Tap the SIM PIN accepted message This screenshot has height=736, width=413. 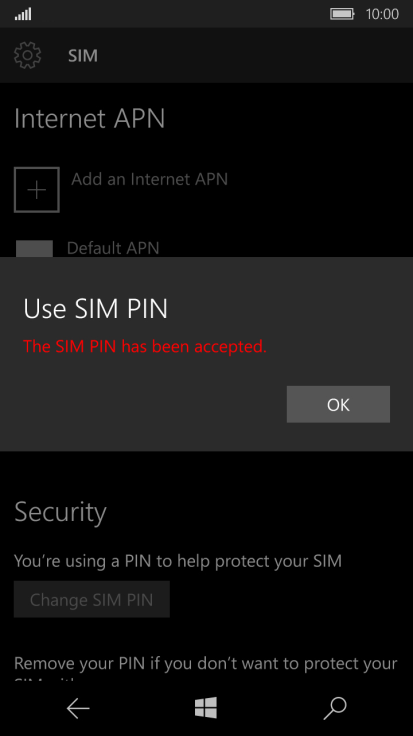click(145, 346)
